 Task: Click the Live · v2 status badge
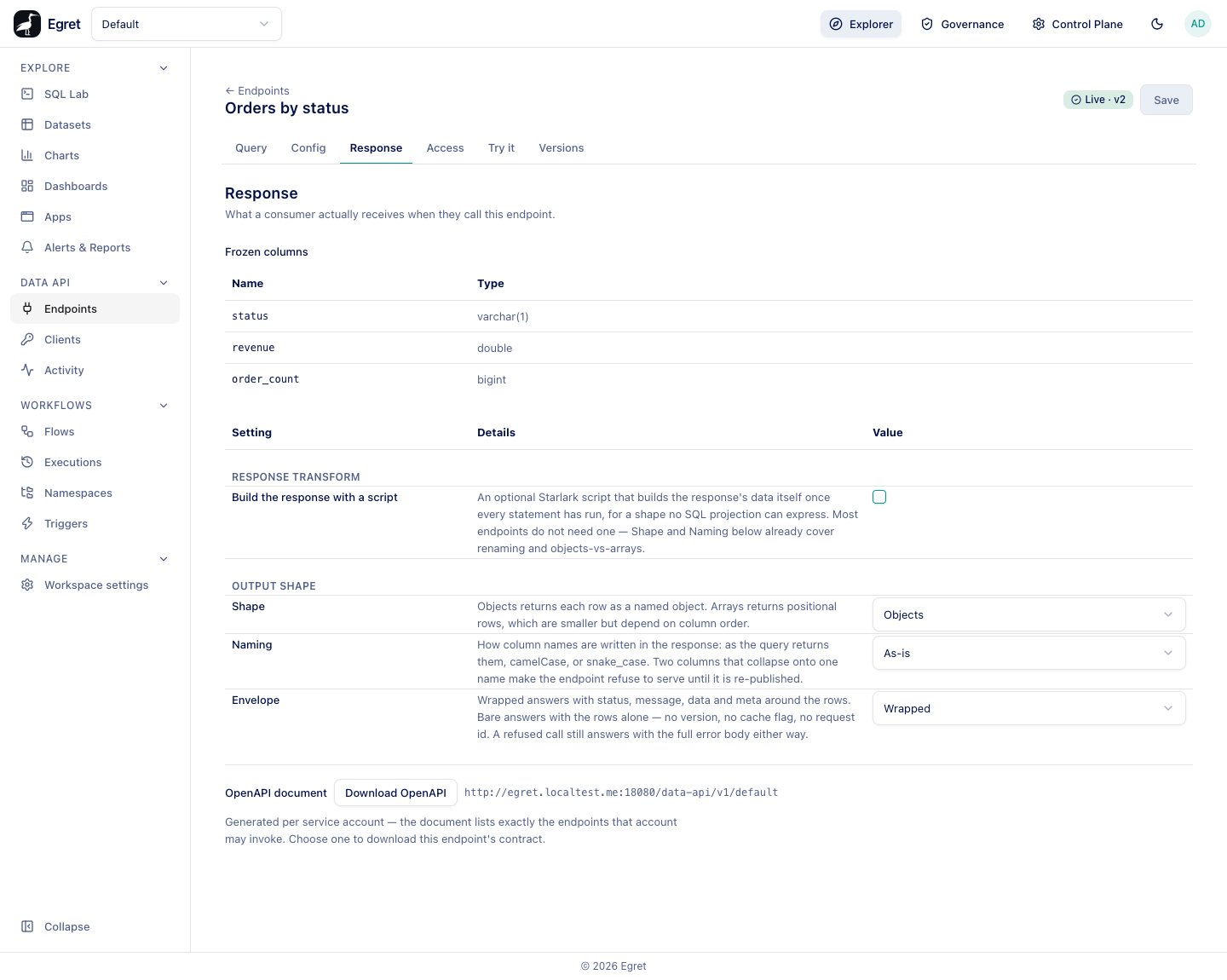1098,100
